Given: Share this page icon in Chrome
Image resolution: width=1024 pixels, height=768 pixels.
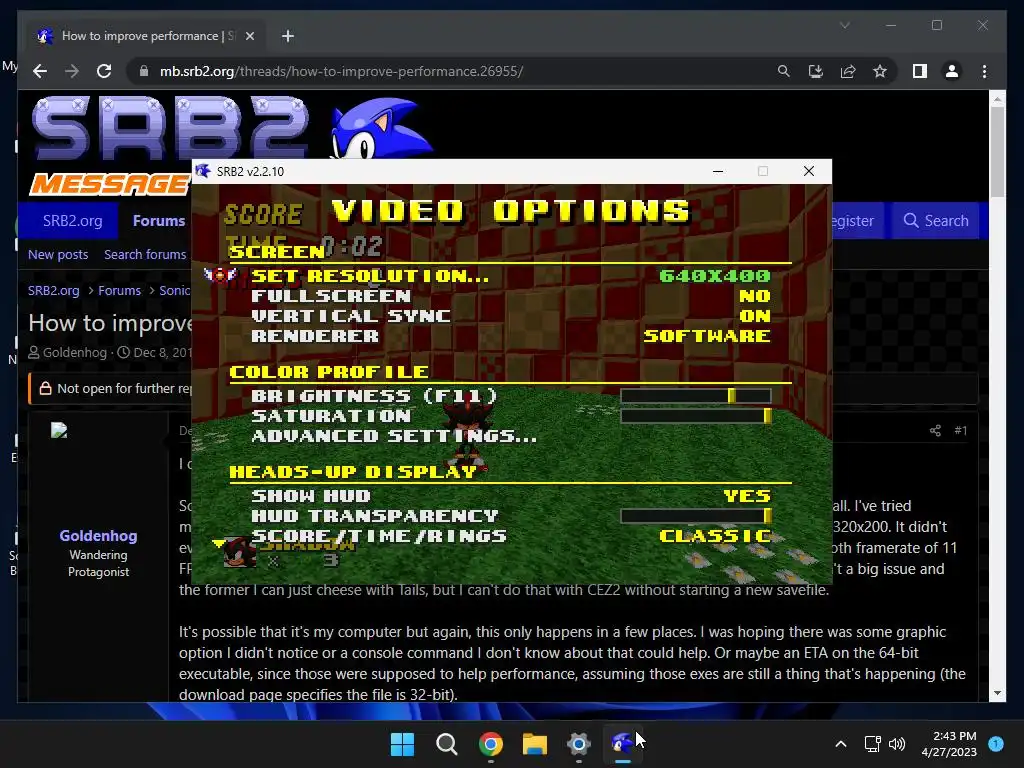Looking at the screenshot, I should (848, 71).
